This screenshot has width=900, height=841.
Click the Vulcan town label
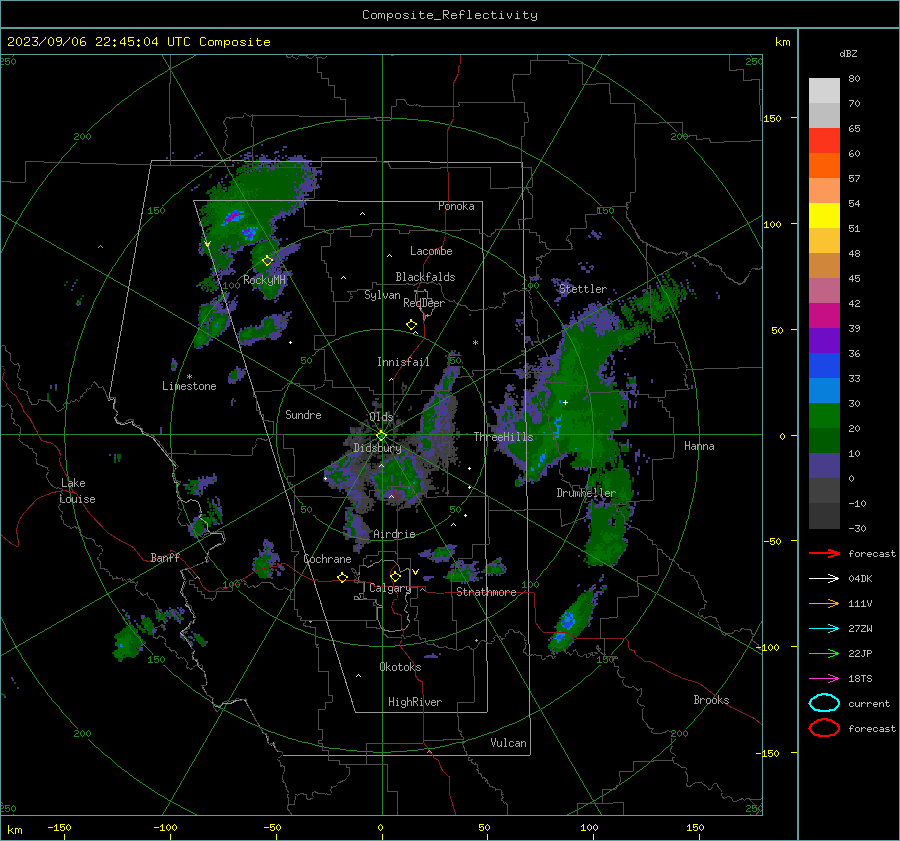tap(508, 743)
